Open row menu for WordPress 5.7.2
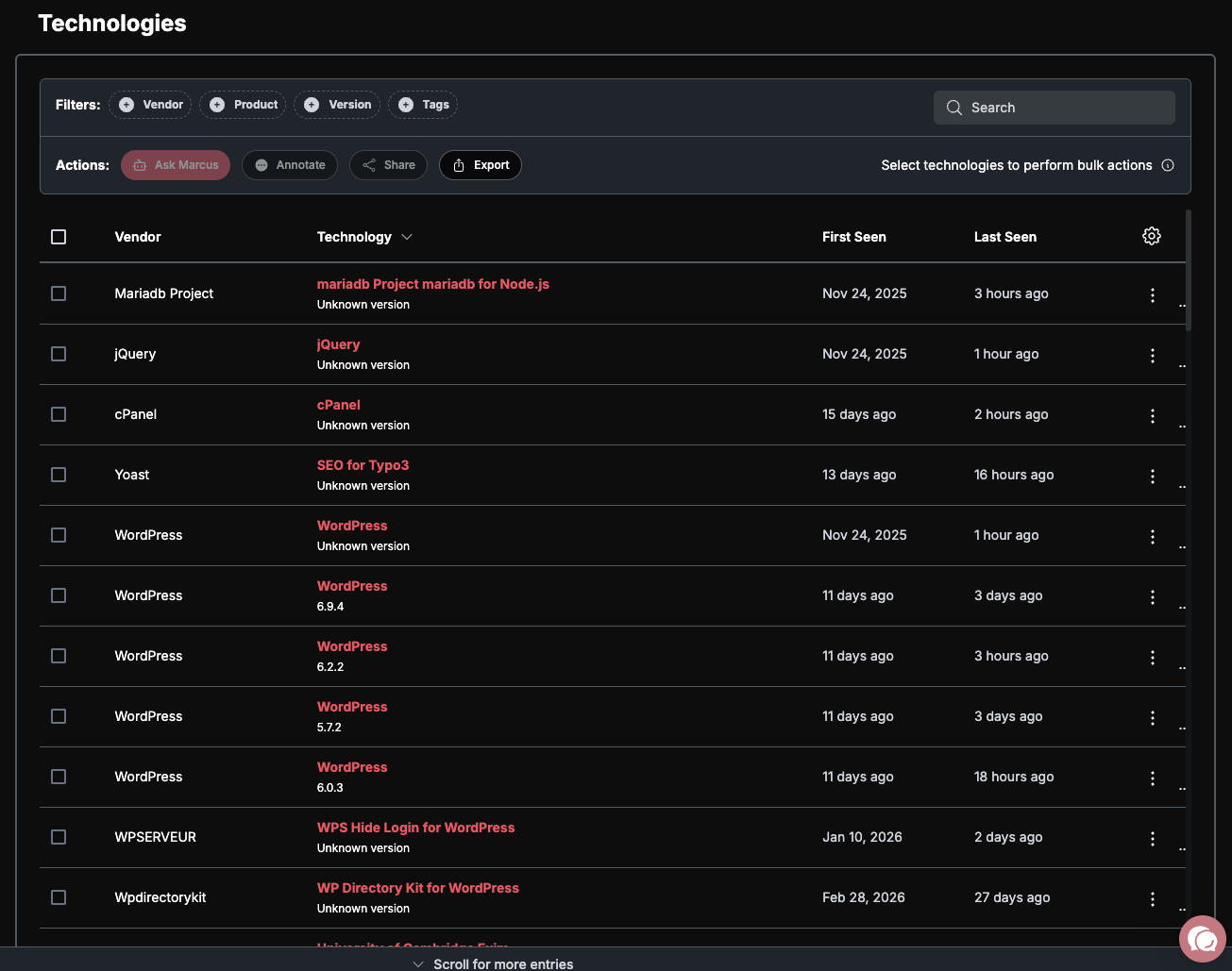 pos(1153,717)
